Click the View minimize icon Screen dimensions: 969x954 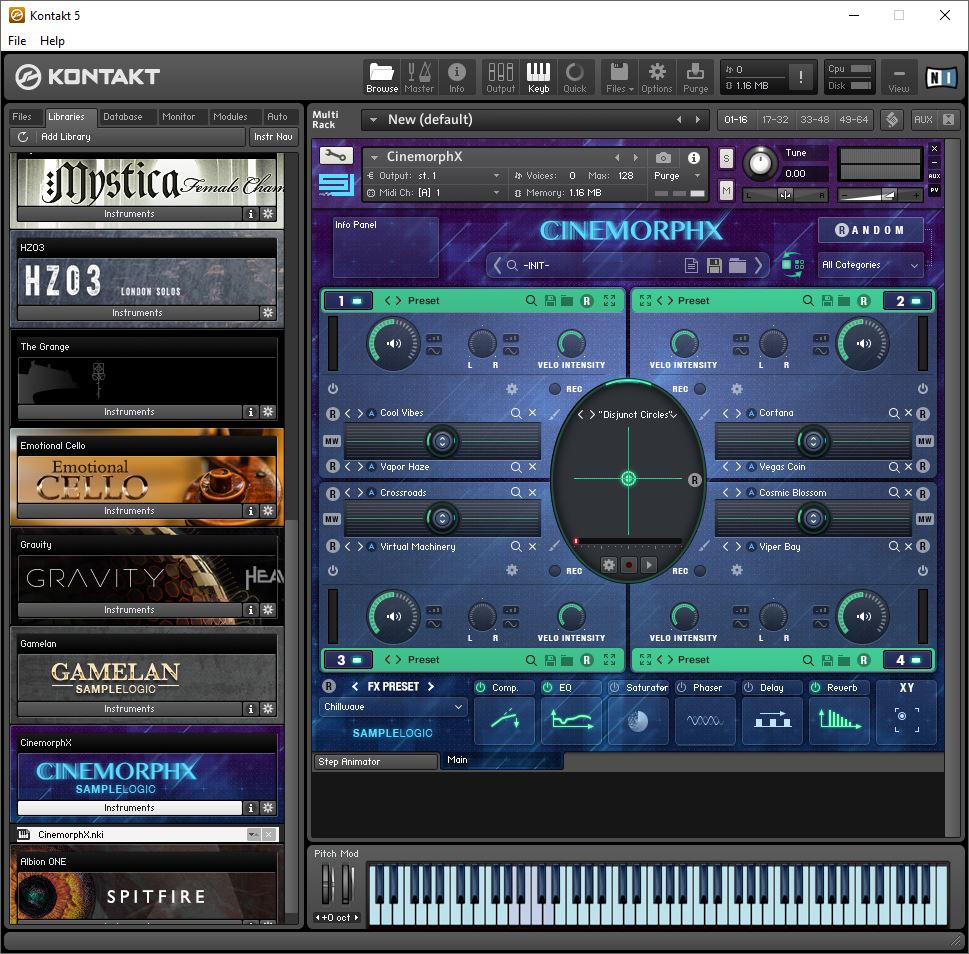coord(899,77)
